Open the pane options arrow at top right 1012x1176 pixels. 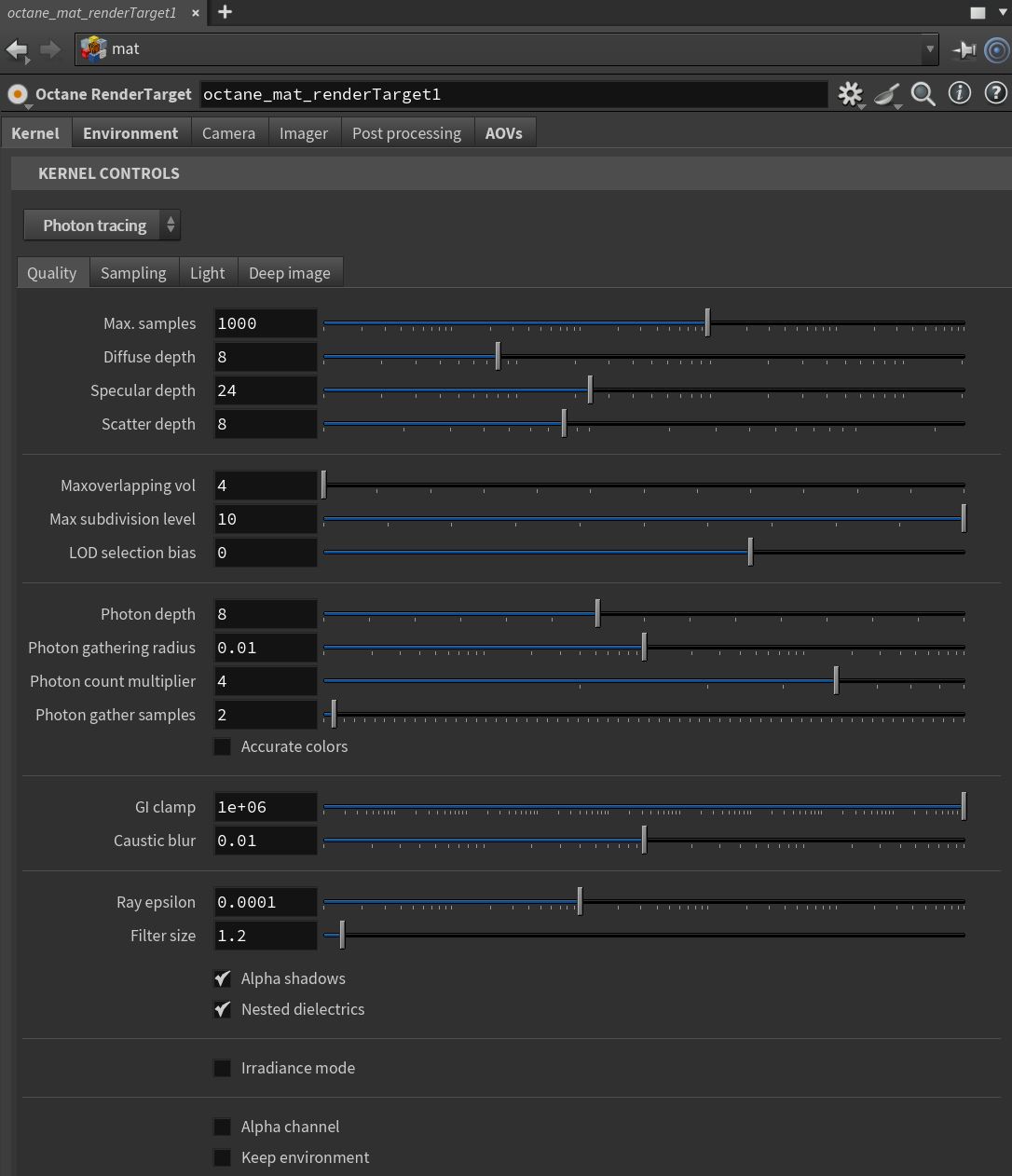click(1003, 13)
